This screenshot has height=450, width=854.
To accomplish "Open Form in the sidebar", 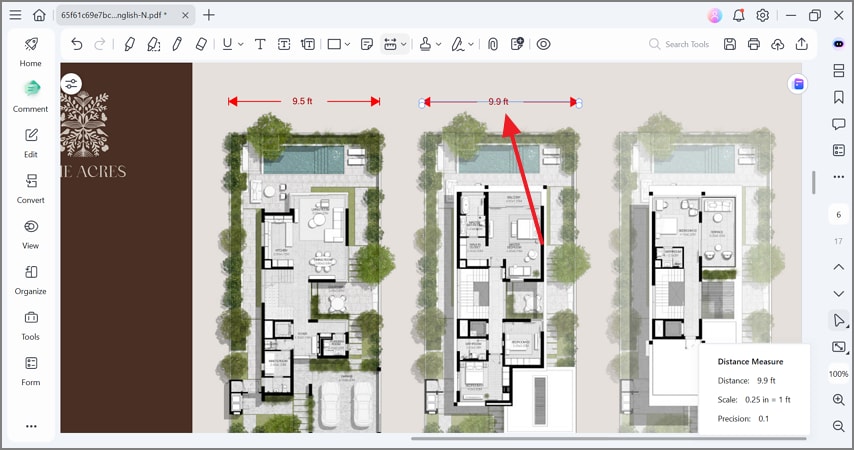I will tap(30, 371).
